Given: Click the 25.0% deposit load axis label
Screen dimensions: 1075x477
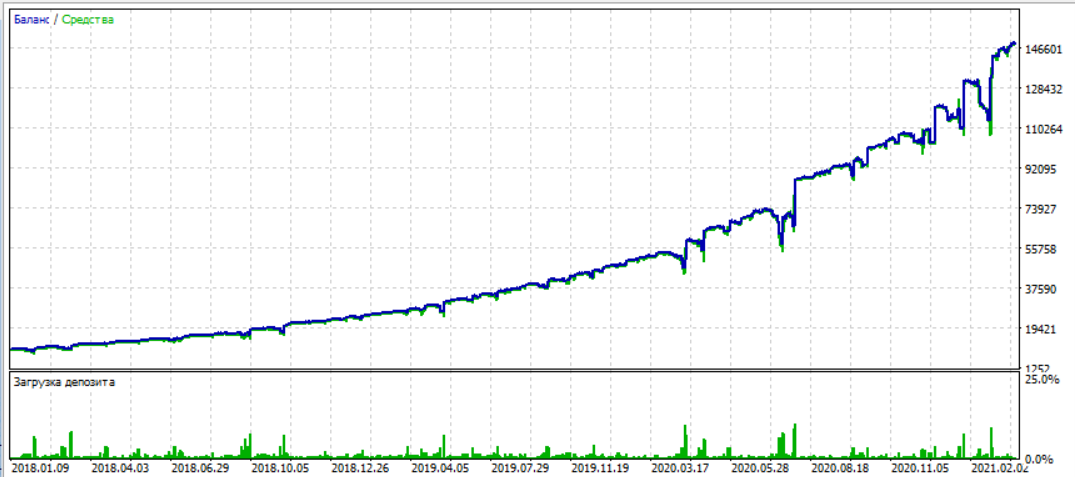Looking at the screenshot, I should (1041, 378).
